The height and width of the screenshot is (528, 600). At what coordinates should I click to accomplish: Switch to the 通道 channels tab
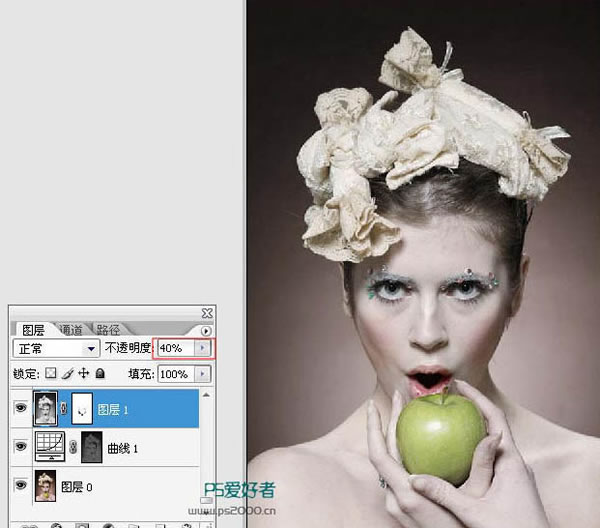click(71, 330)
